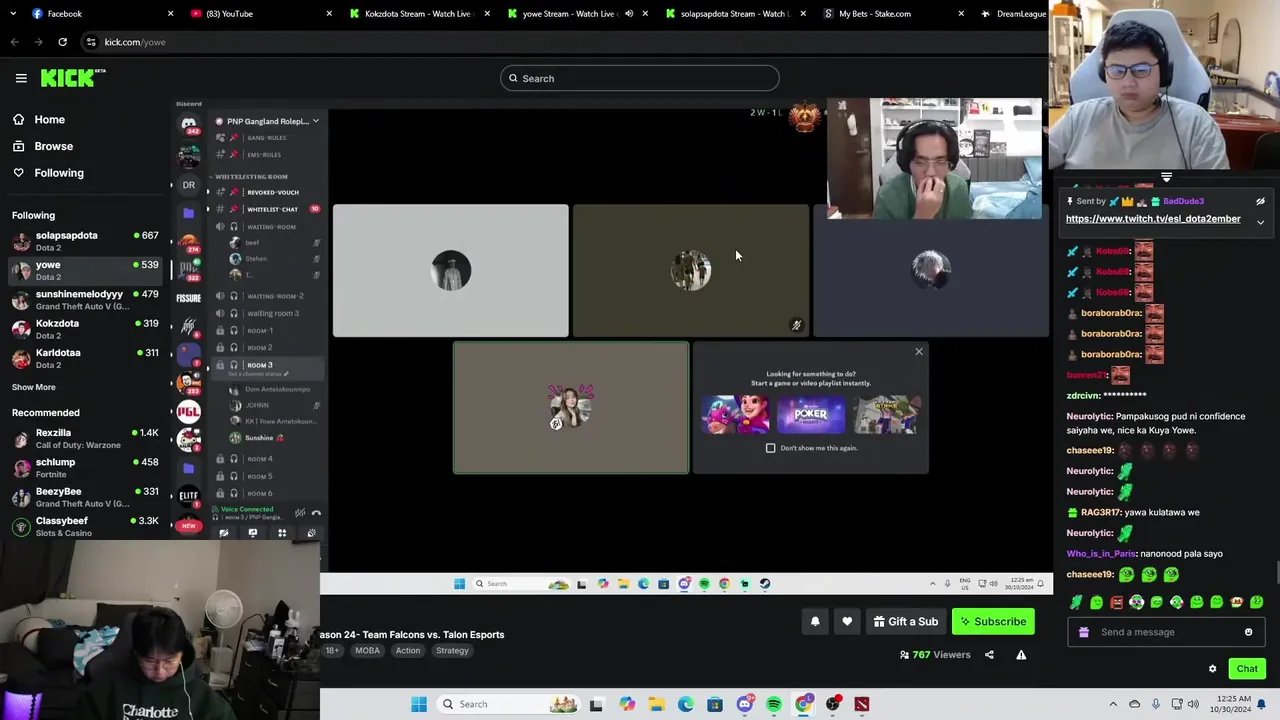
Task: Tick the Don't show me this again checkbox
Action: coord(770,448)
